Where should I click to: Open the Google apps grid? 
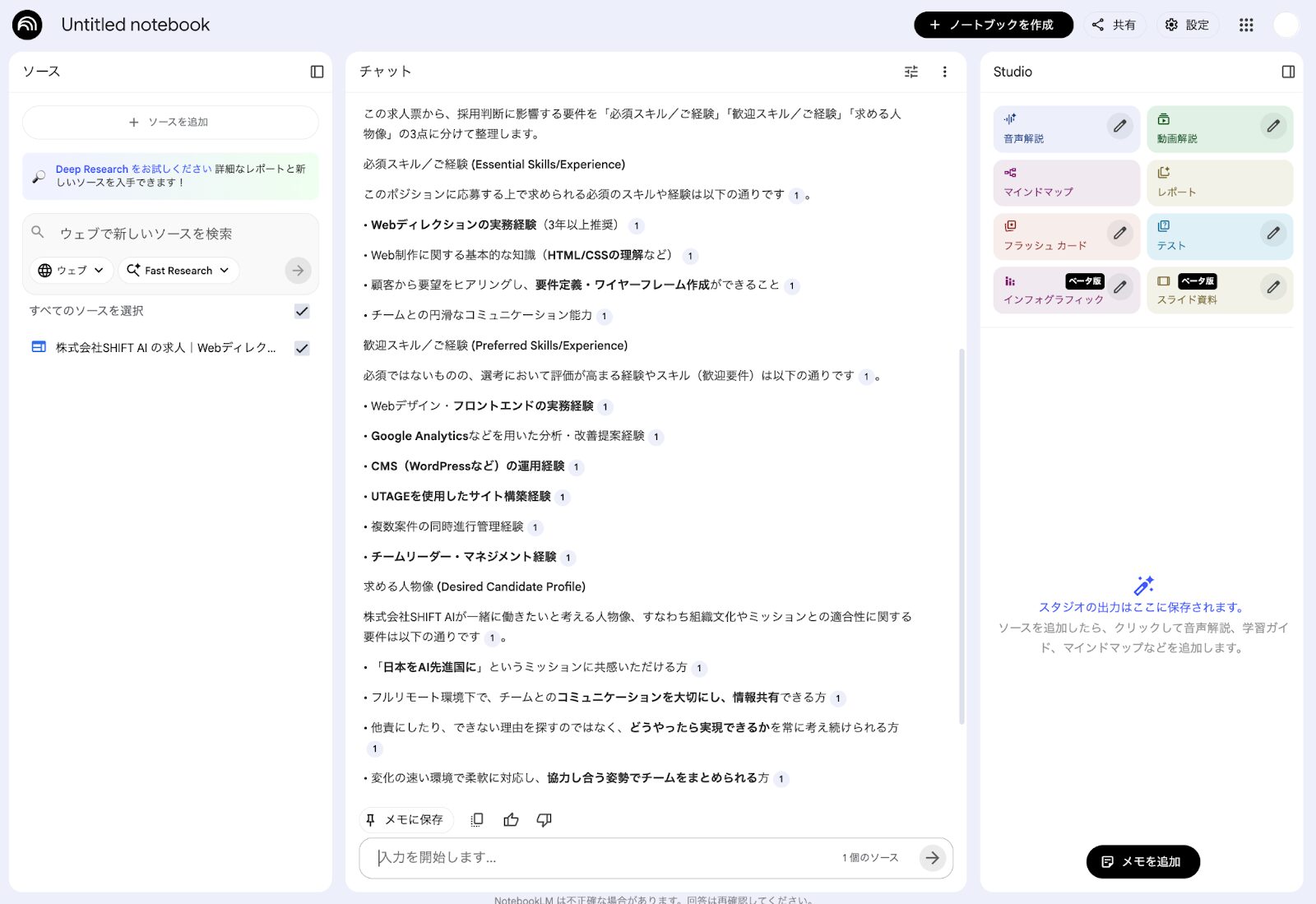pyautogui.click(x=1246, y=25)
